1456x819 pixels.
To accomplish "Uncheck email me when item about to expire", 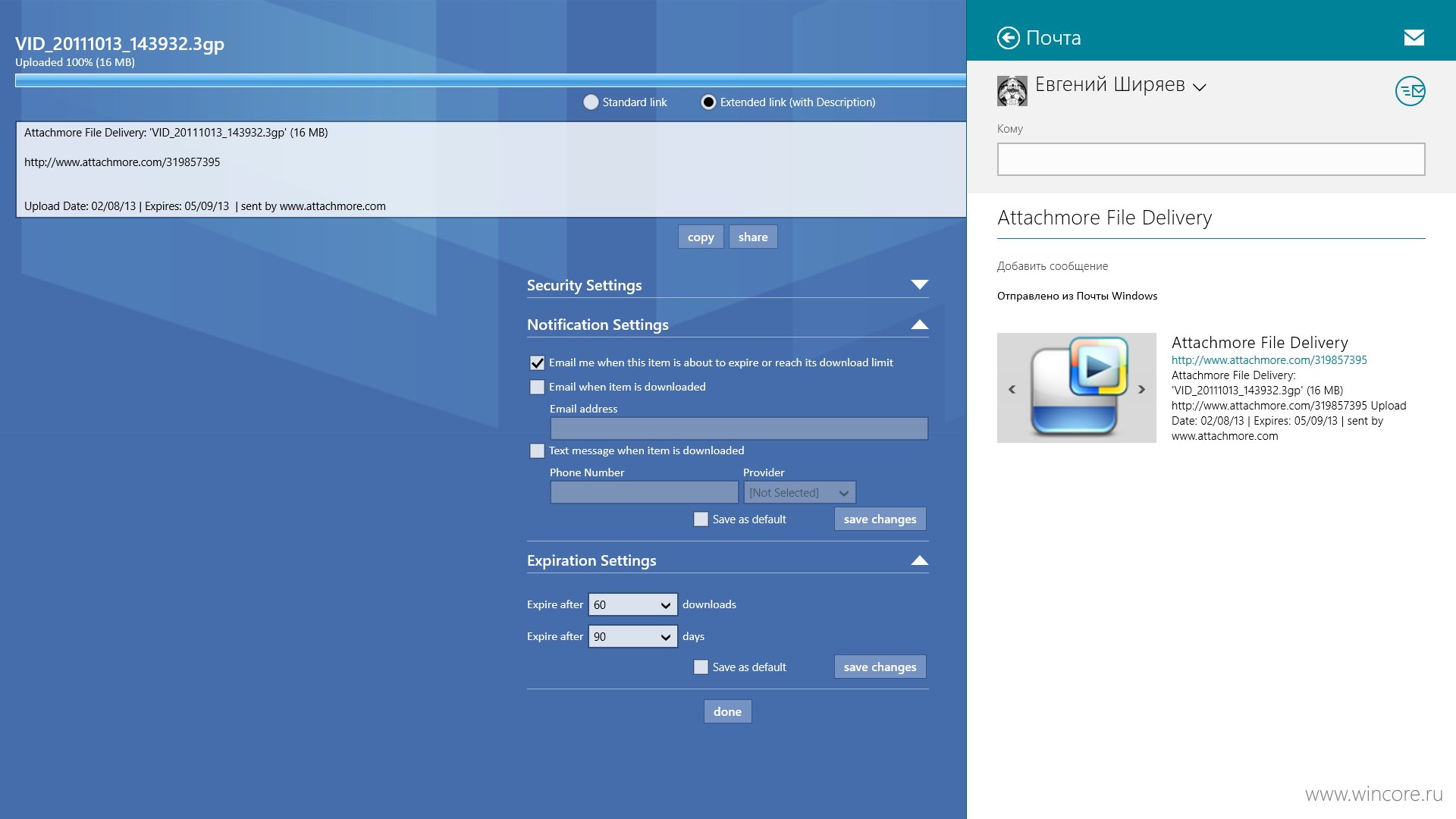I will click(537, 363).
